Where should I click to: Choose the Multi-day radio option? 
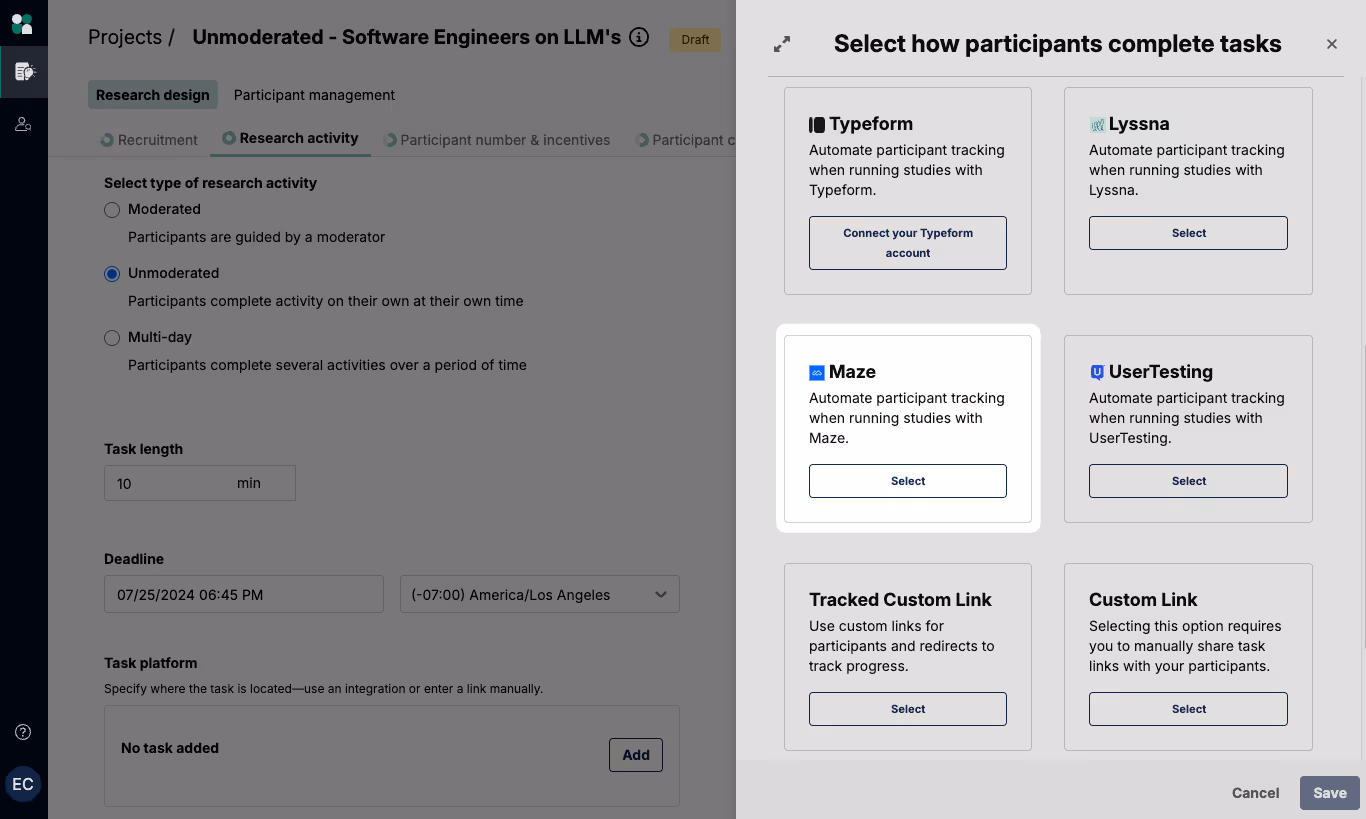112,338
